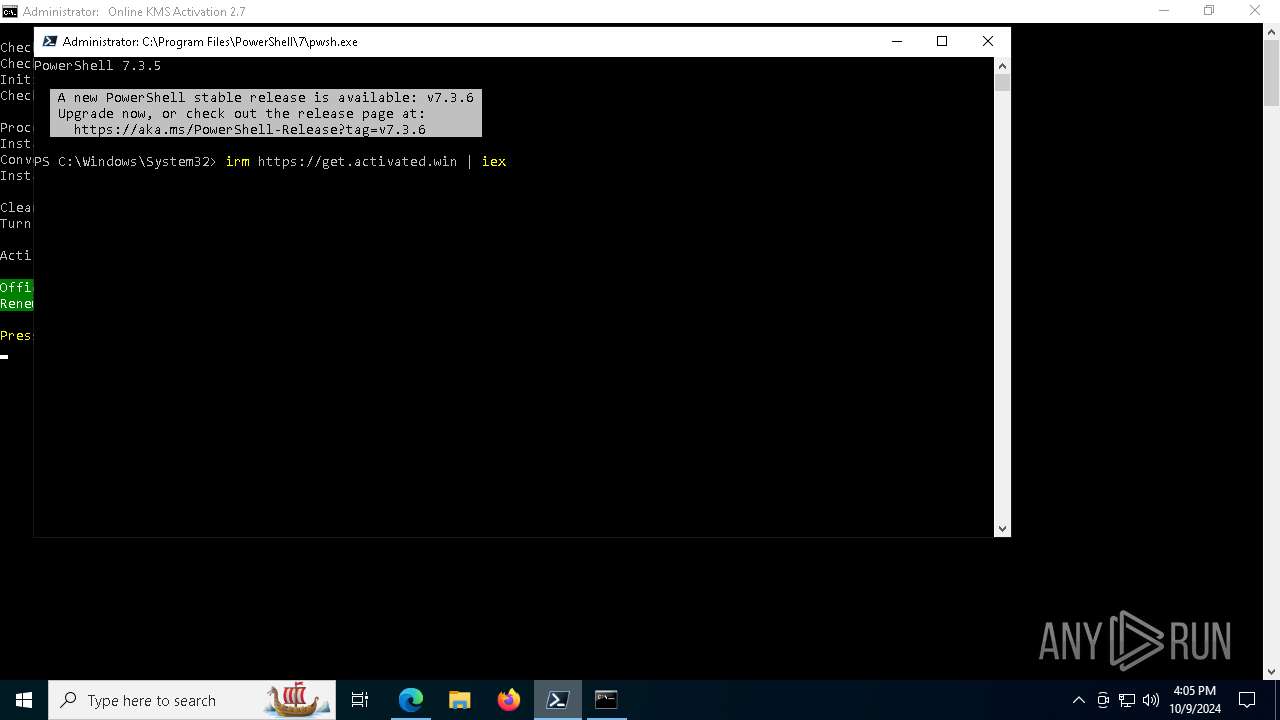1280x720 pixels.
Task: Click the security tray icon beside the network icon
Action: [x=1103, y=700]
